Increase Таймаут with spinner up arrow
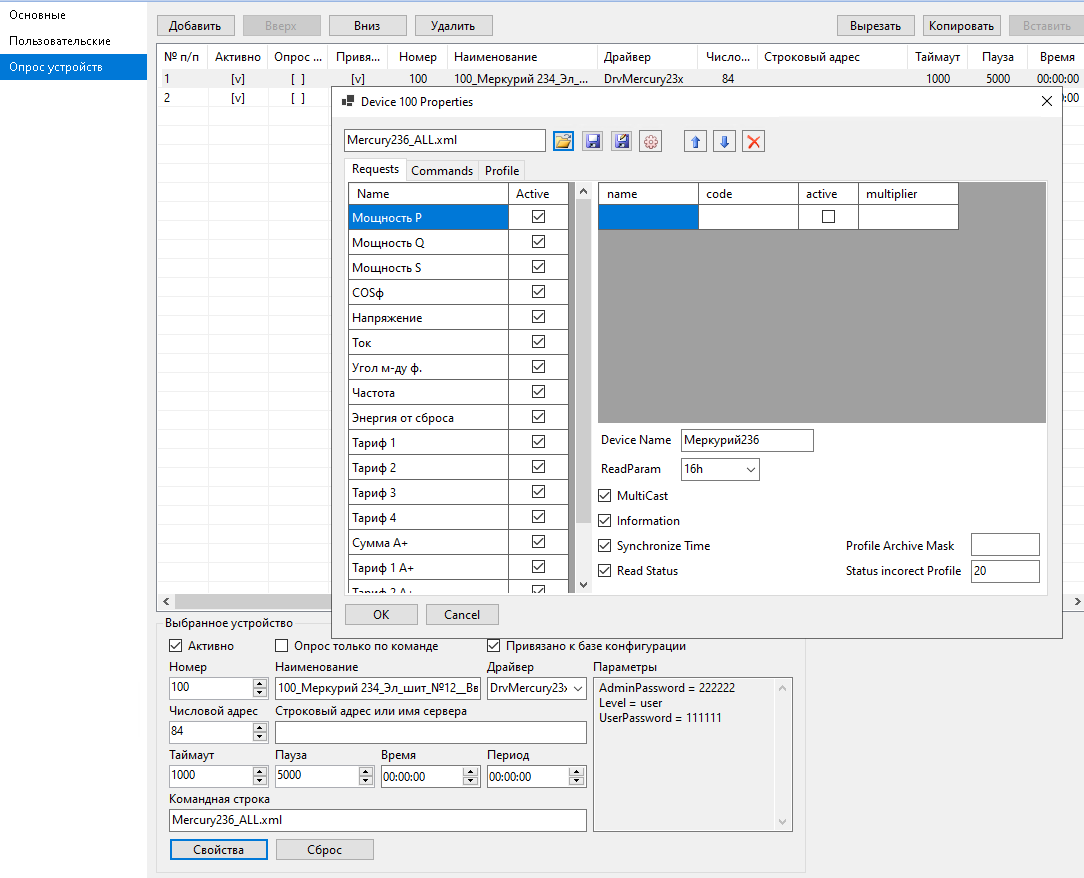1084x878 pixels. (260, 772)
